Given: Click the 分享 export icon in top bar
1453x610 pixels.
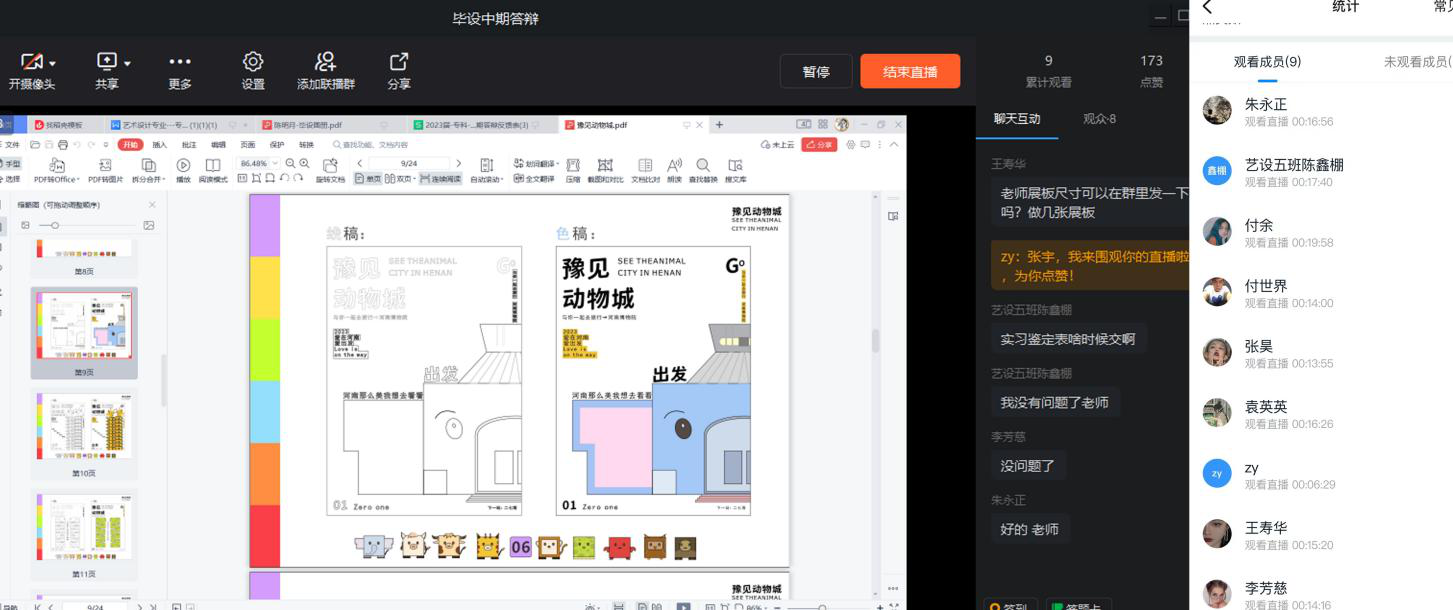Looking at the screenshot, I should click(399, 62).
